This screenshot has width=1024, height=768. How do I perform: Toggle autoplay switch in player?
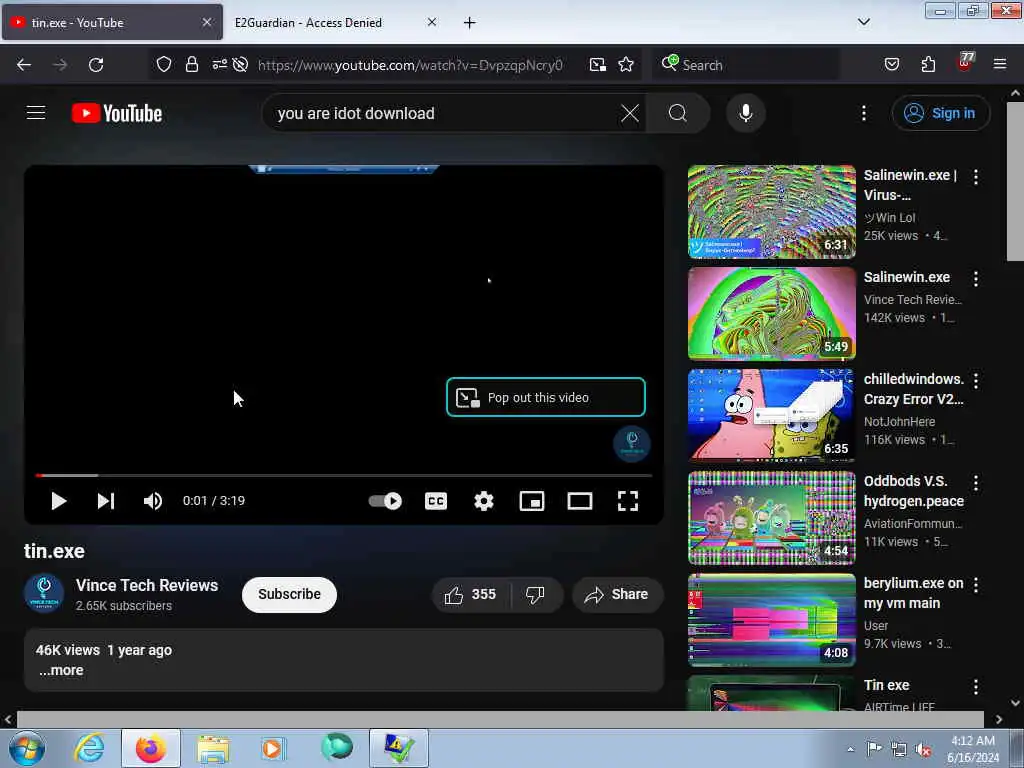[x=385, y=501]
